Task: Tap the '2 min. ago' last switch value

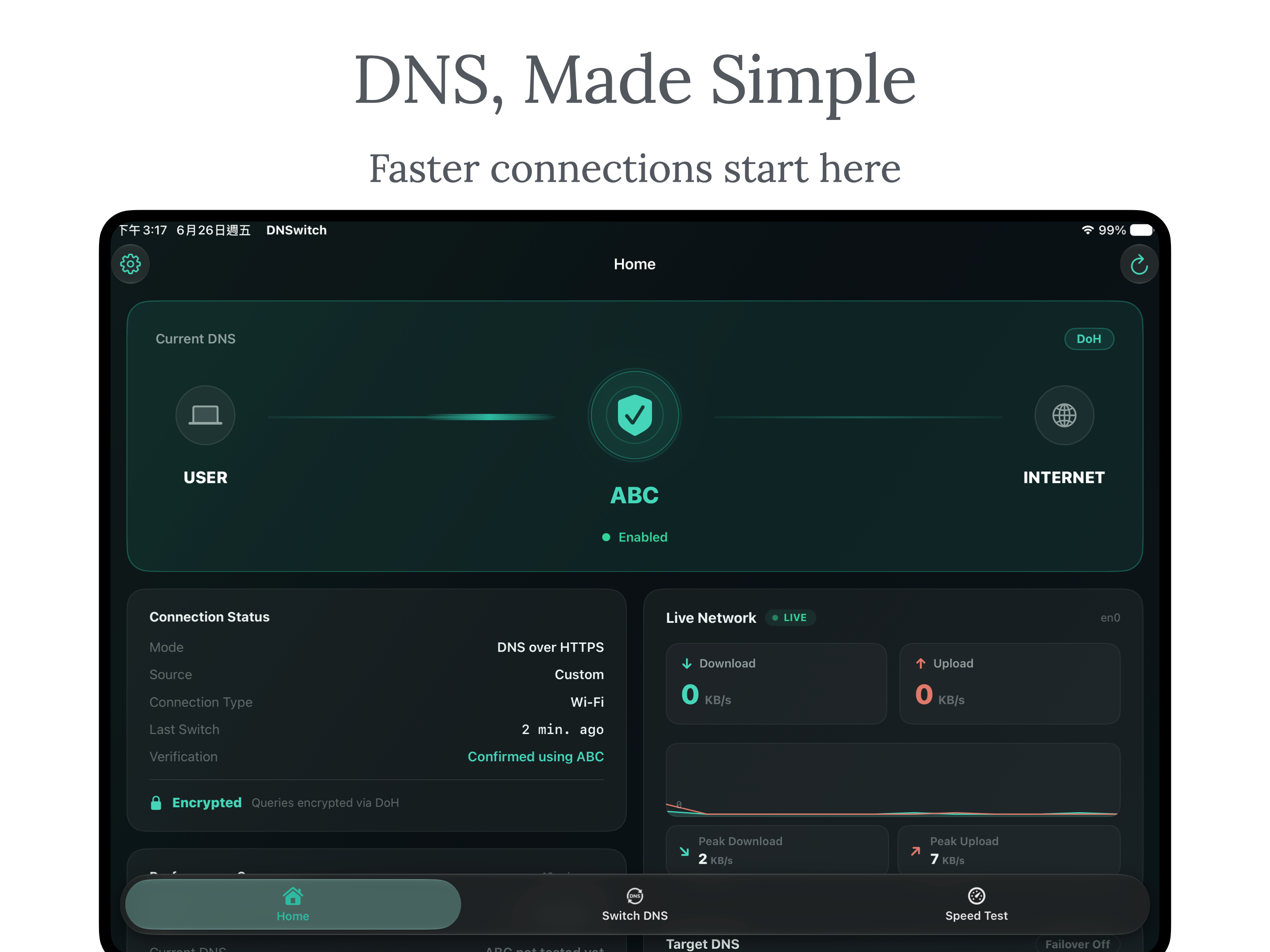Action: coord(562,729)
